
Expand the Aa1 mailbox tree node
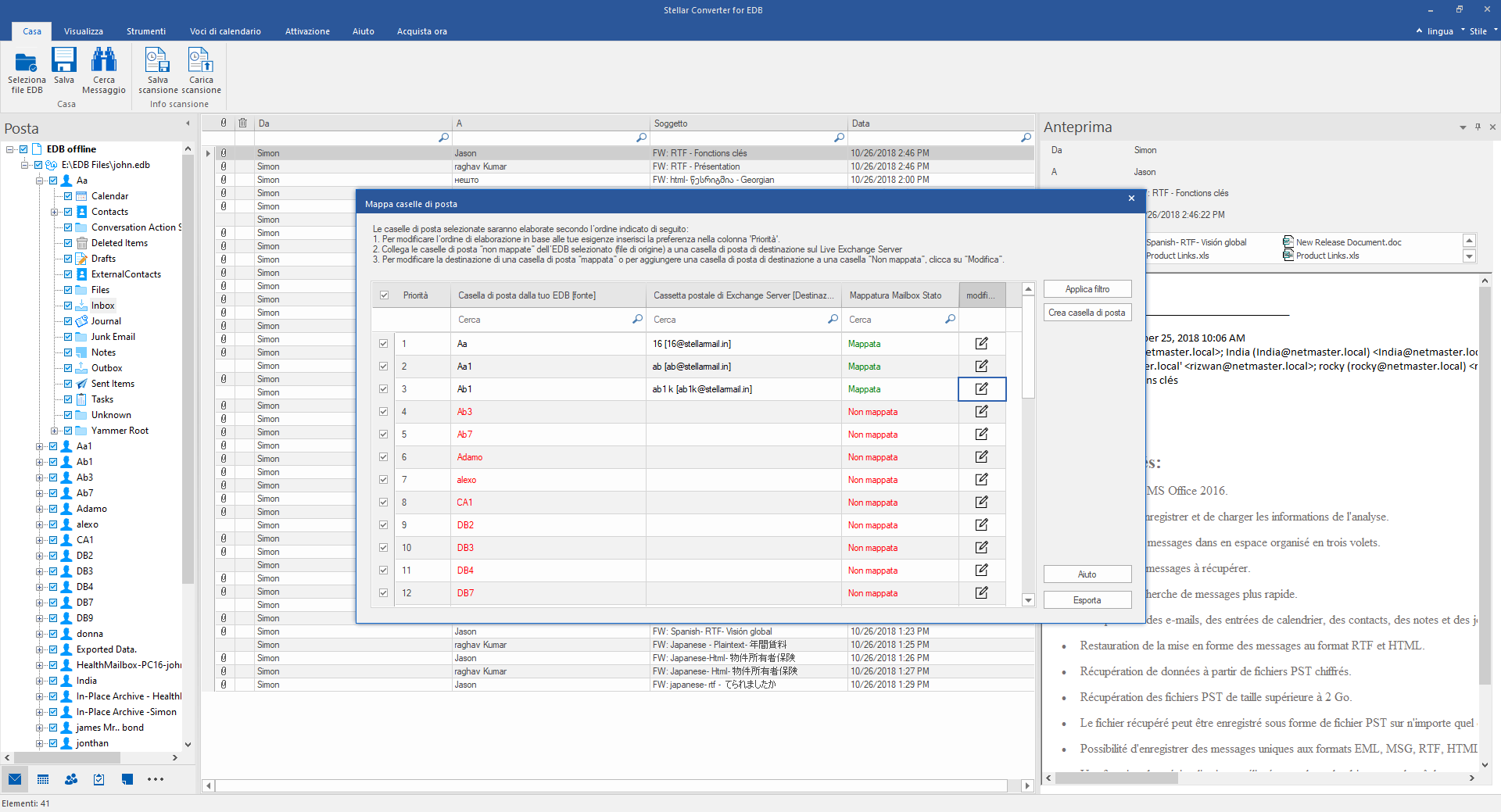pyautogui.click(x=39, y=446)
